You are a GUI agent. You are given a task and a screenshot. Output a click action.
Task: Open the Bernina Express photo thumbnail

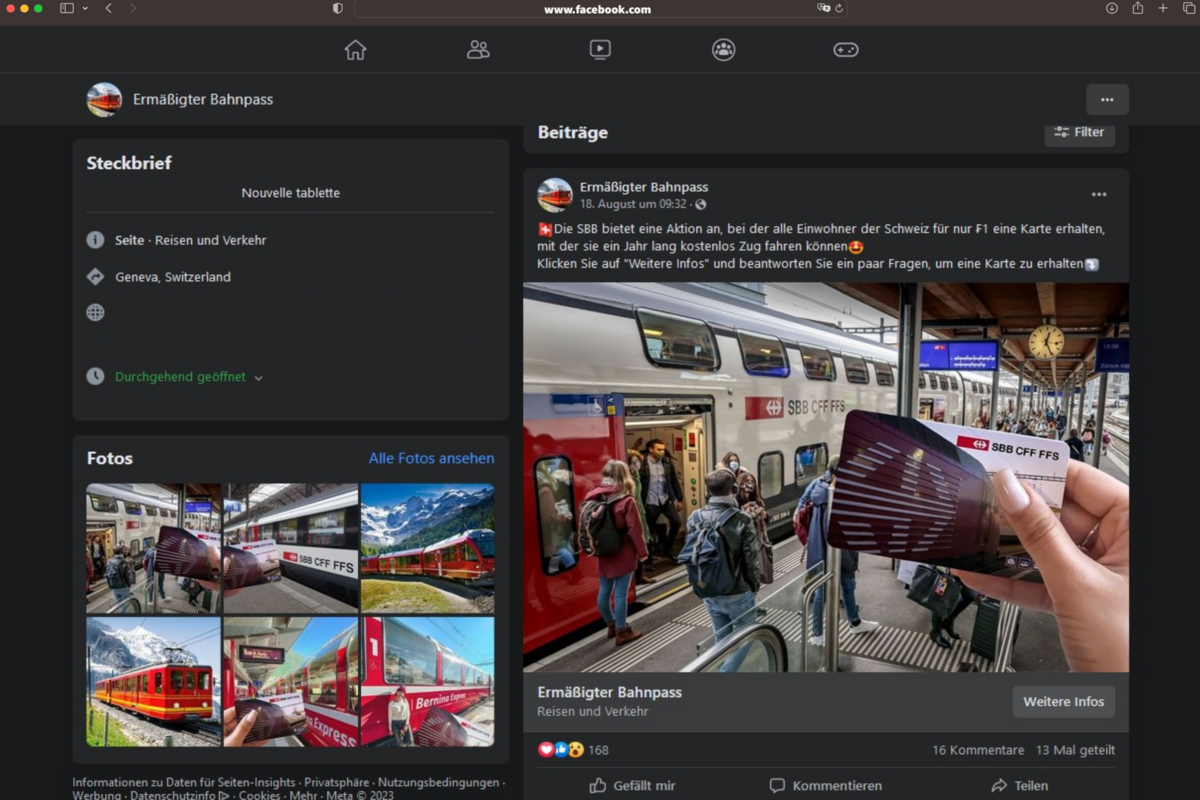(x=427, y=681)
